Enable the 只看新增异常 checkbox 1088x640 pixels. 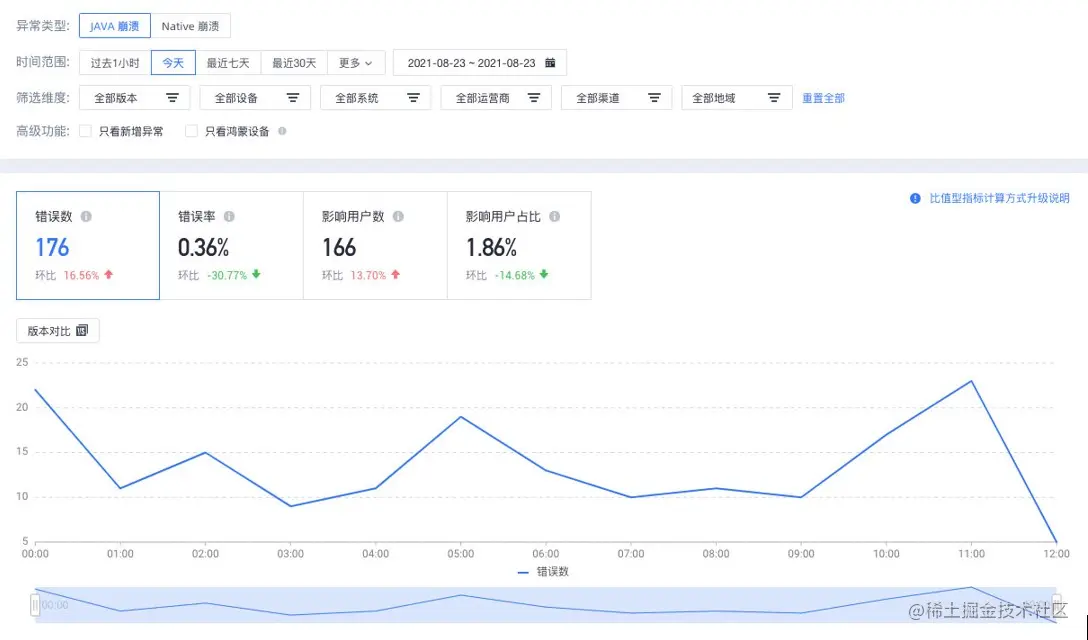coord(85,131)
